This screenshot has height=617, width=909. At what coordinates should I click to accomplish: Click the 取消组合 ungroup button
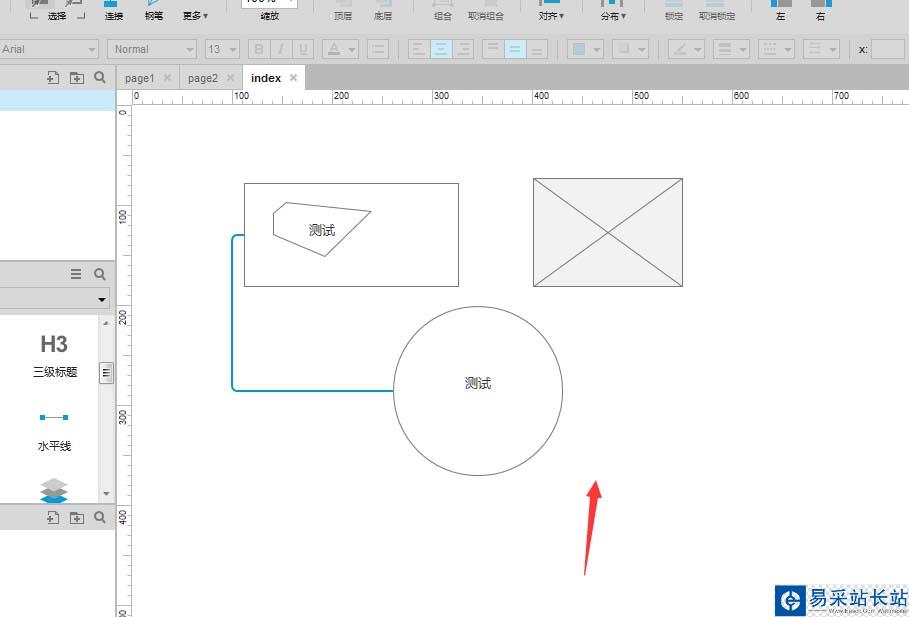coord(486,10)
